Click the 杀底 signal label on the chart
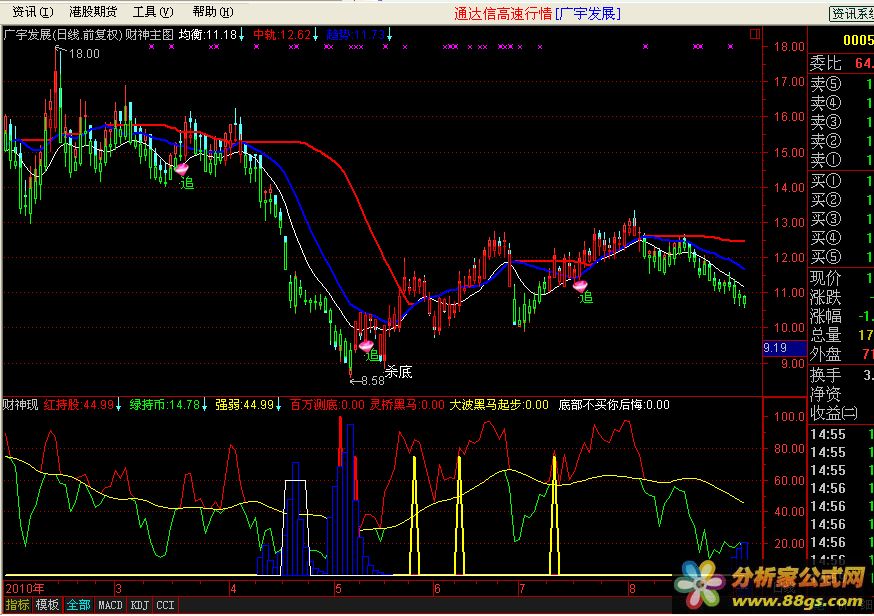 click(x=399, y=372)
